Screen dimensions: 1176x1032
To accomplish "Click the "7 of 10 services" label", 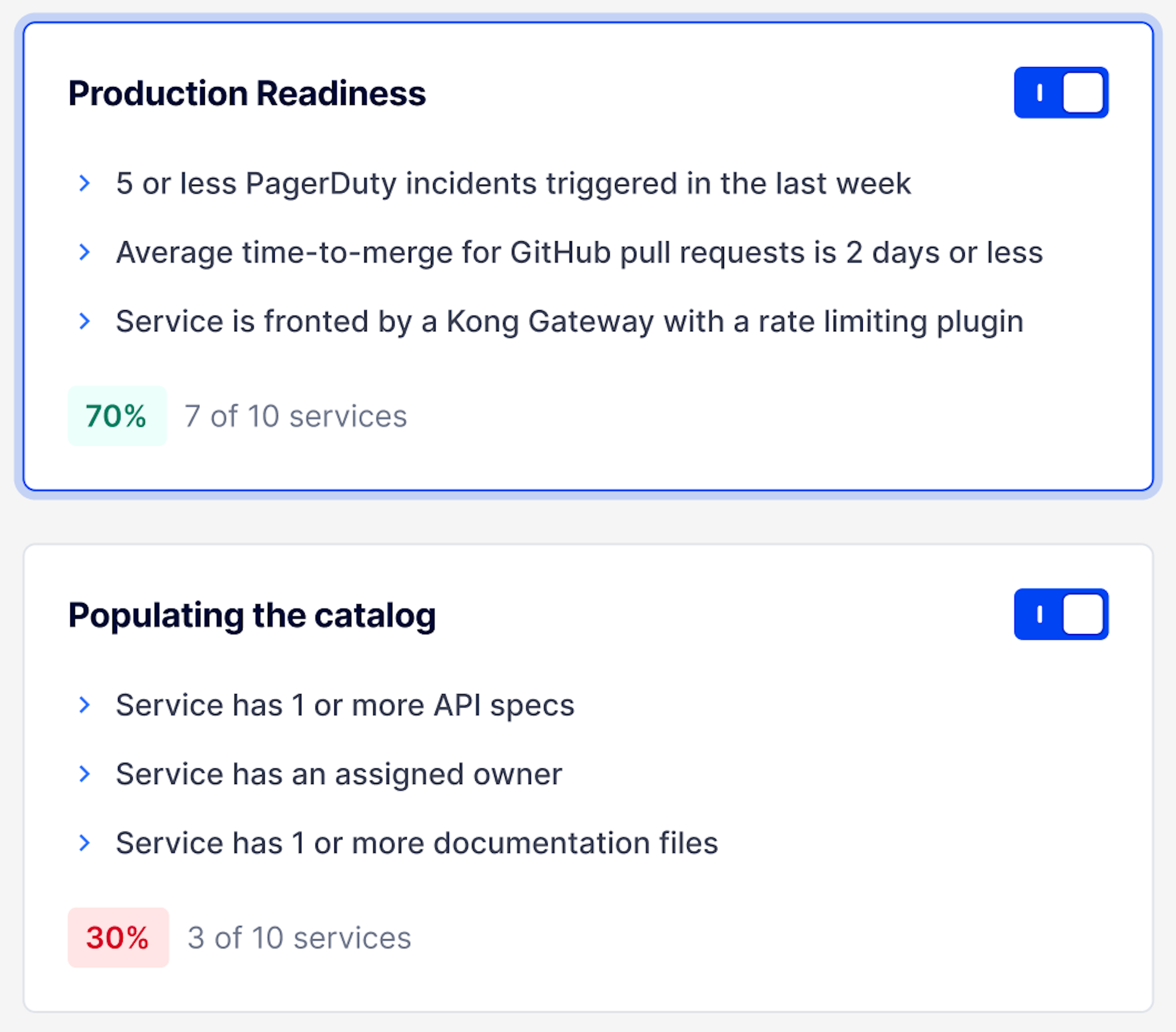I will 295,416.
